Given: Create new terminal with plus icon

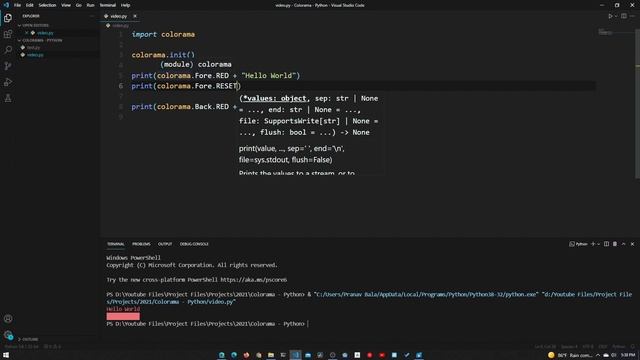Looking at the screenshot, I should [593, 244].
